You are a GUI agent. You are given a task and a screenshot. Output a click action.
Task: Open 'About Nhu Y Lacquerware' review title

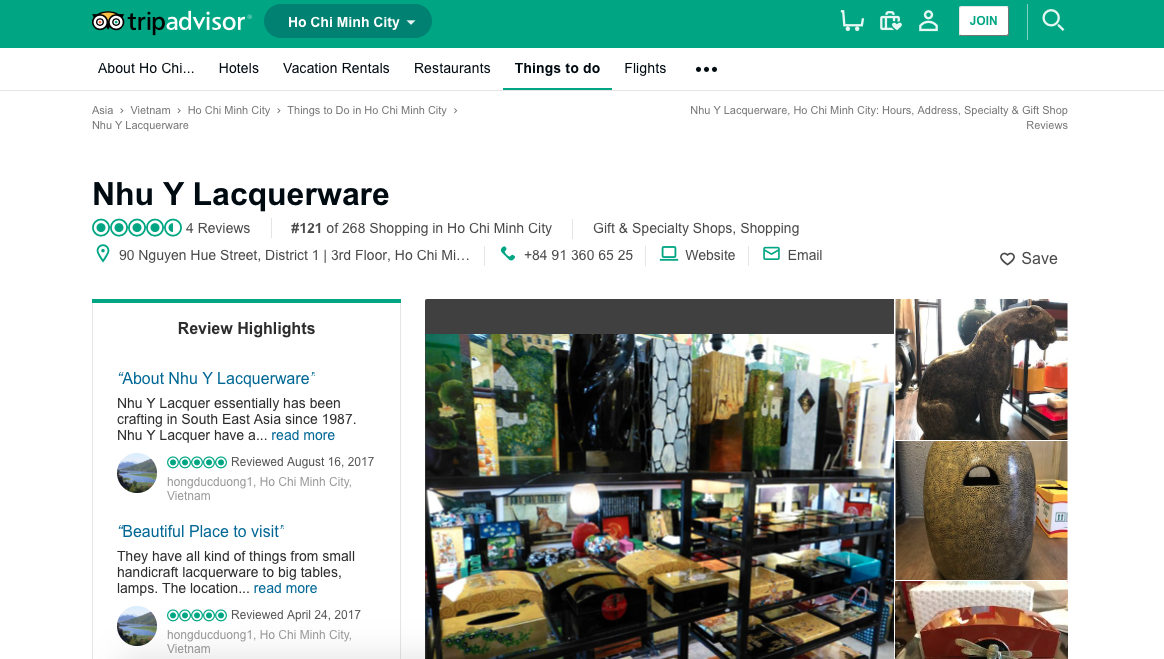coord(216,378)
